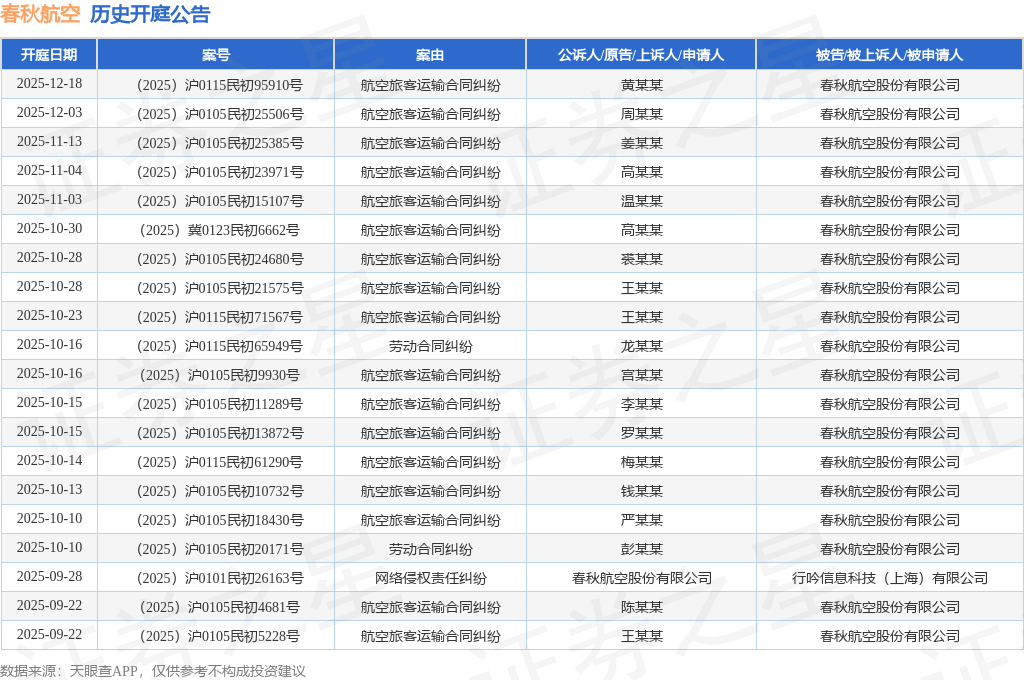Click plaintiff 姜某某
This screenshot has height=680, width=1024.
[x=641, y=143]
